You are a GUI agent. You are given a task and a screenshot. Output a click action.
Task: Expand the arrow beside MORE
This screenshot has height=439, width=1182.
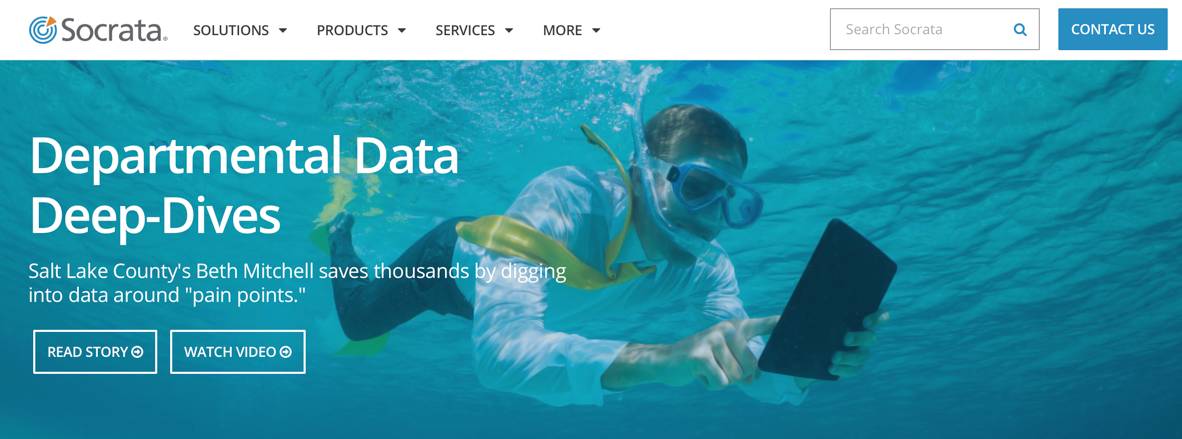coord(596,31)
